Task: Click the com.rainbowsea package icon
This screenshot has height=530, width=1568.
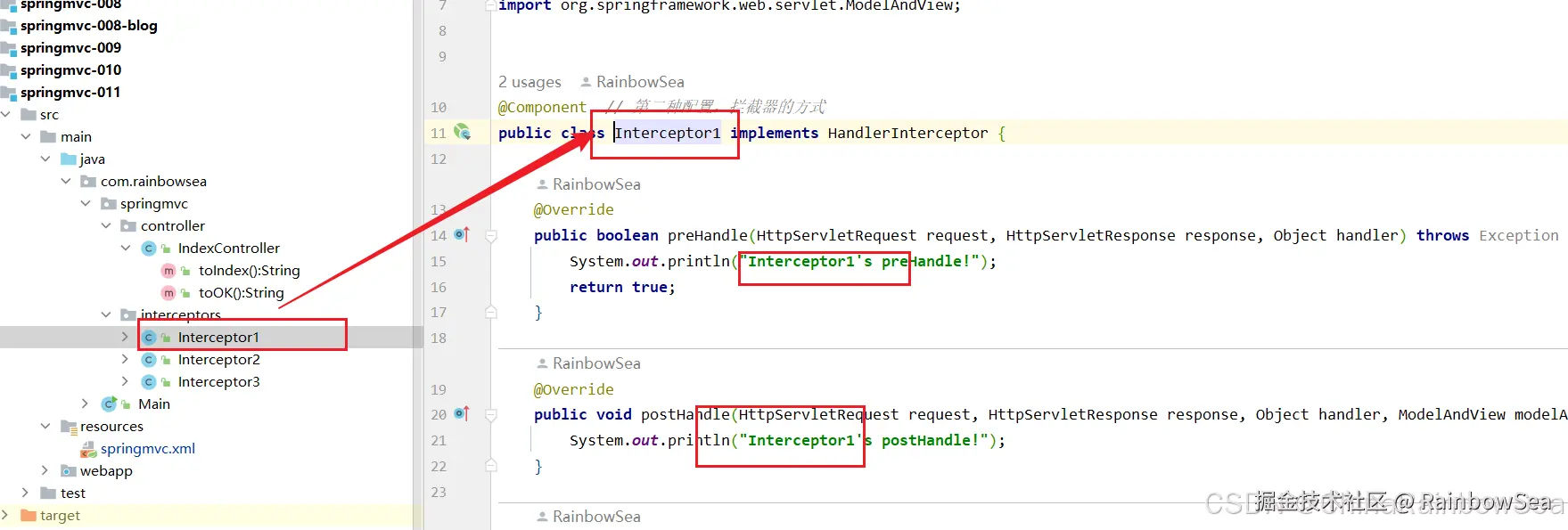Action: click(88, 182)
